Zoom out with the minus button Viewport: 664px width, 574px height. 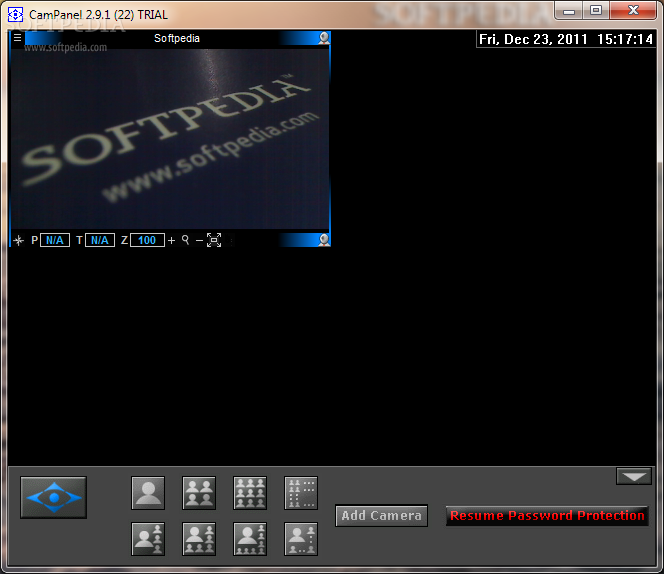tap(199, 241)
